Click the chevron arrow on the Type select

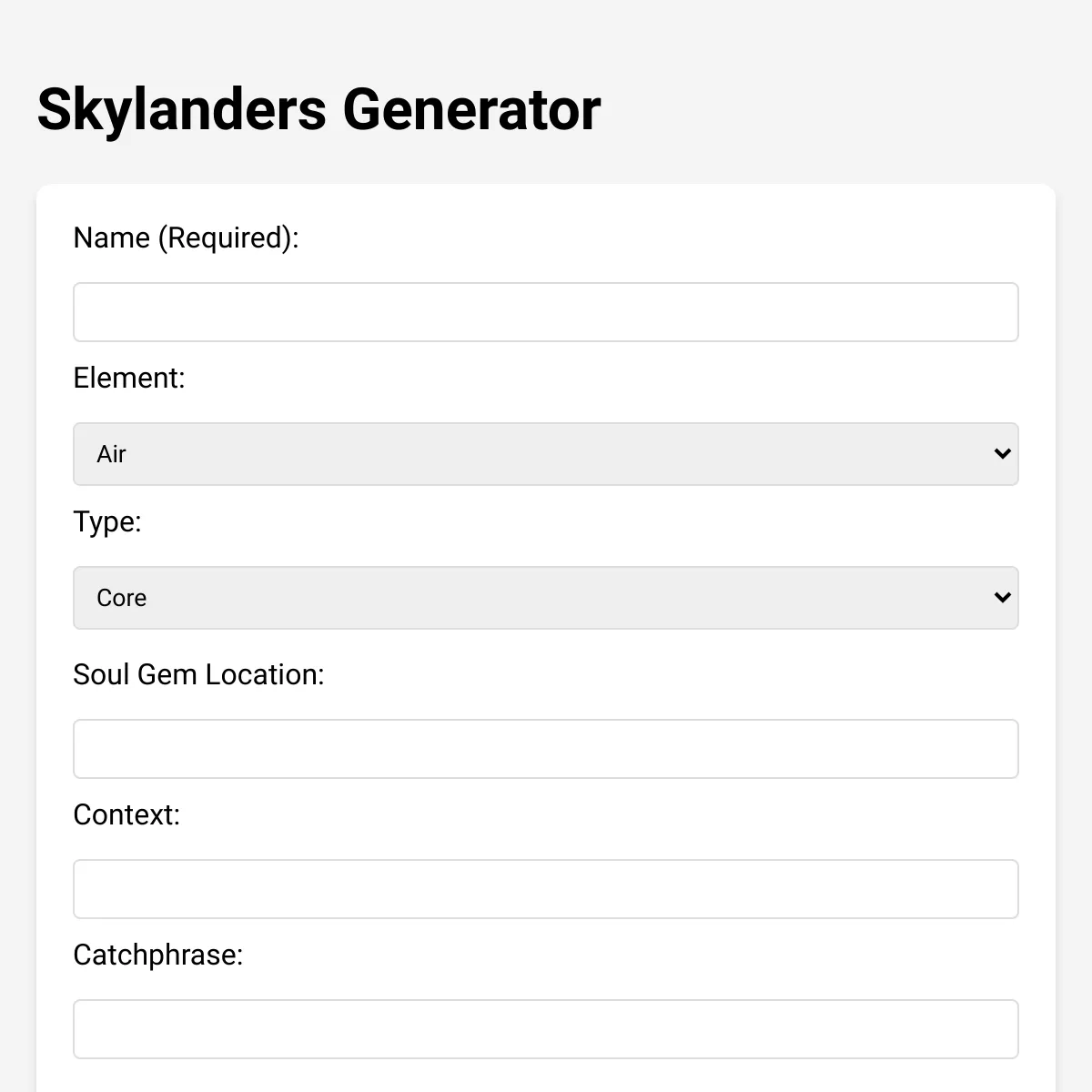[1002, 598]
